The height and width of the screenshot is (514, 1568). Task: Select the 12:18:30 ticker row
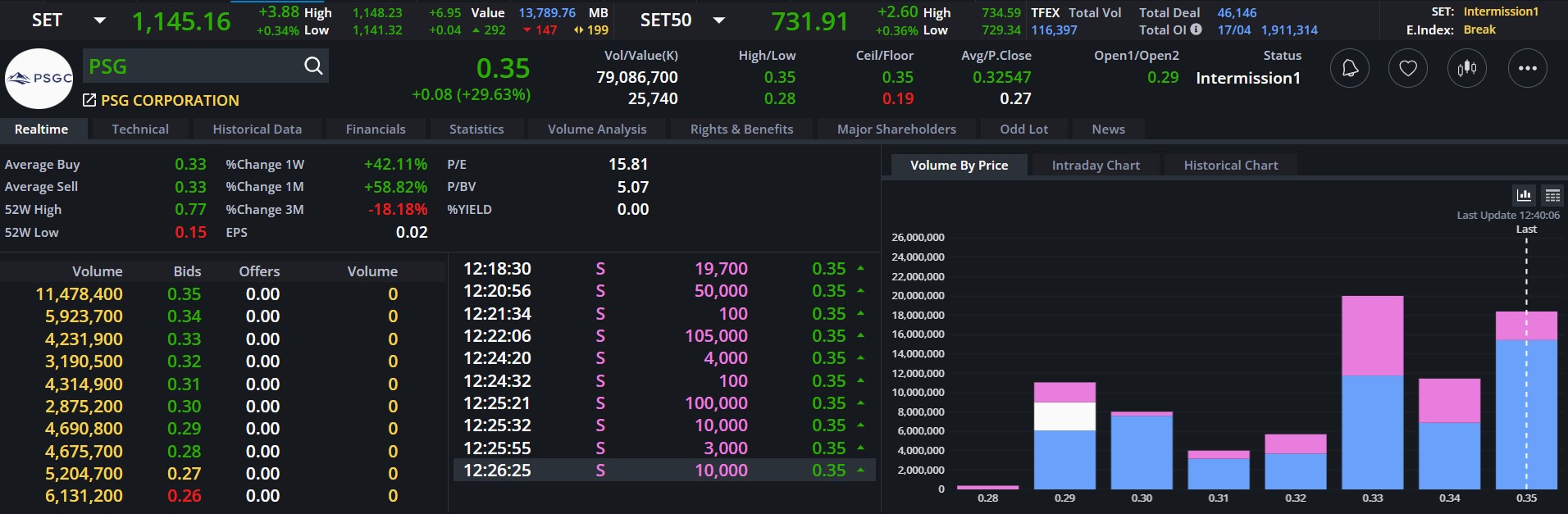pyautogui.click(x=664, y=269)
